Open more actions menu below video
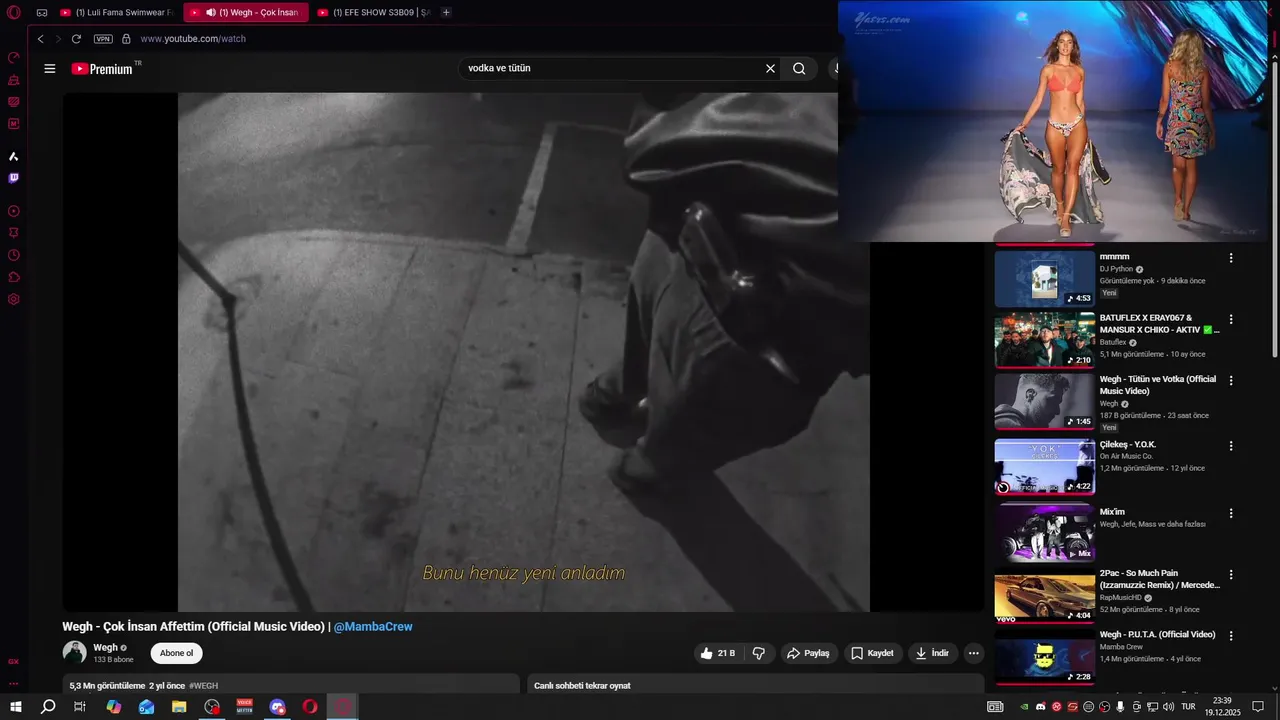 [973, 653]
